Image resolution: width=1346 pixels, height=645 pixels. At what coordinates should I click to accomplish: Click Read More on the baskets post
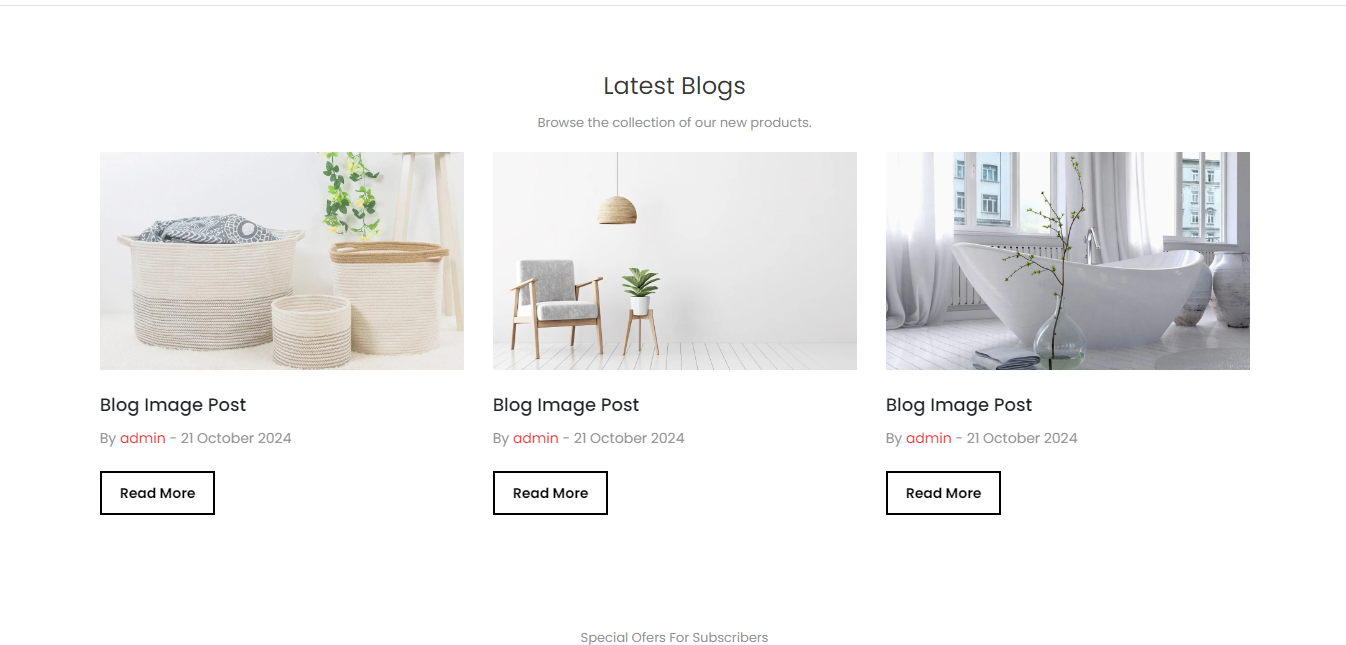tap(157, 493)
